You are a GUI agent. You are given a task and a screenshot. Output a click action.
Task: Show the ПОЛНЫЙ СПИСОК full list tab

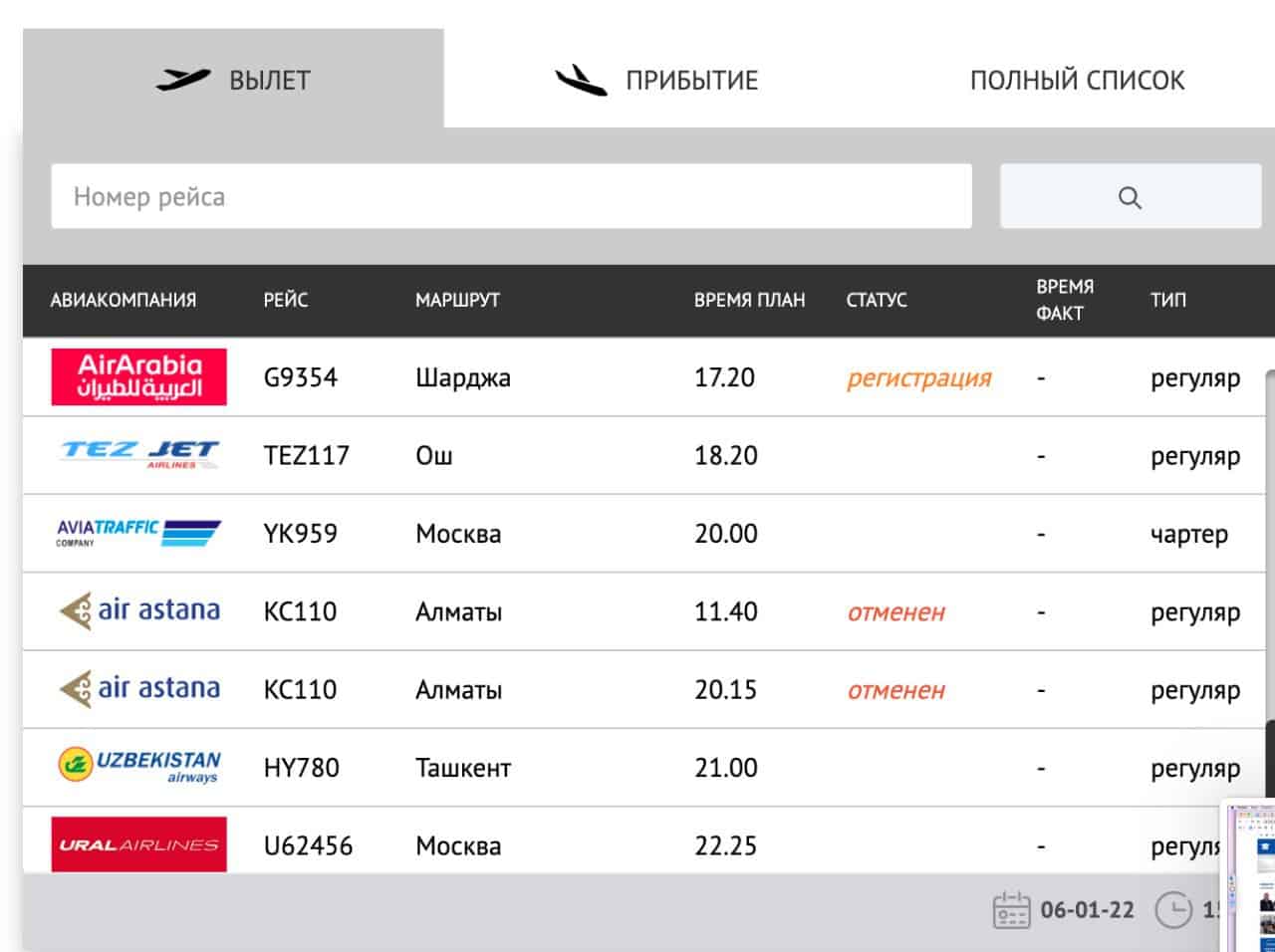[x=1077, y=80]
